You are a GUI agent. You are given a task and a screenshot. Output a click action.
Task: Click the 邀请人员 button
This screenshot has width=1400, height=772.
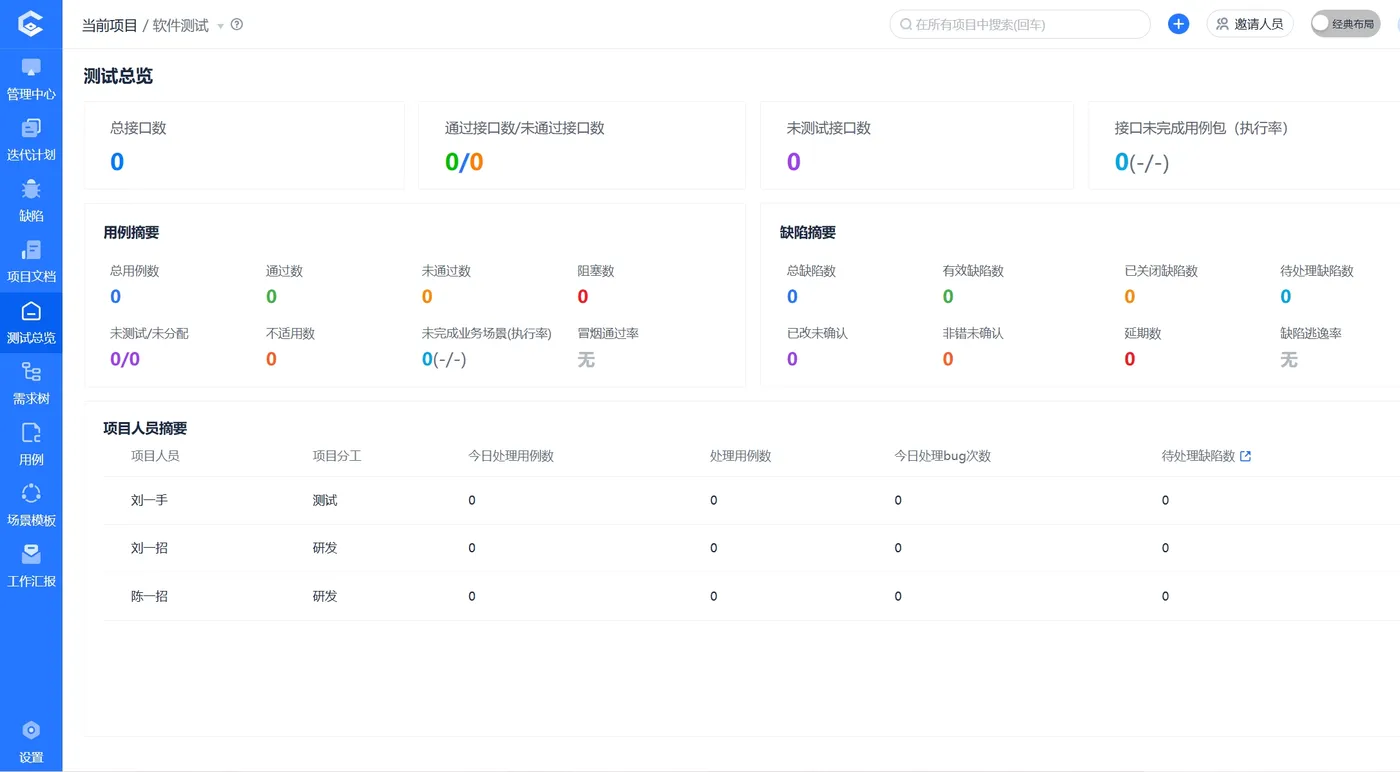click(x=1250, y=24)
